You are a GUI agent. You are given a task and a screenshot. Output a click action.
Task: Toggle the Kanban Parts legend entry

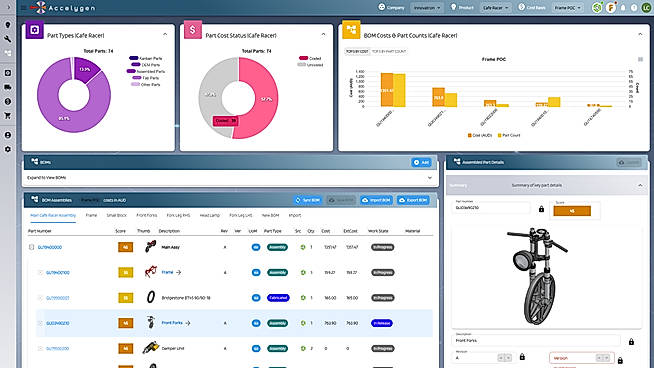pos(146,58)
